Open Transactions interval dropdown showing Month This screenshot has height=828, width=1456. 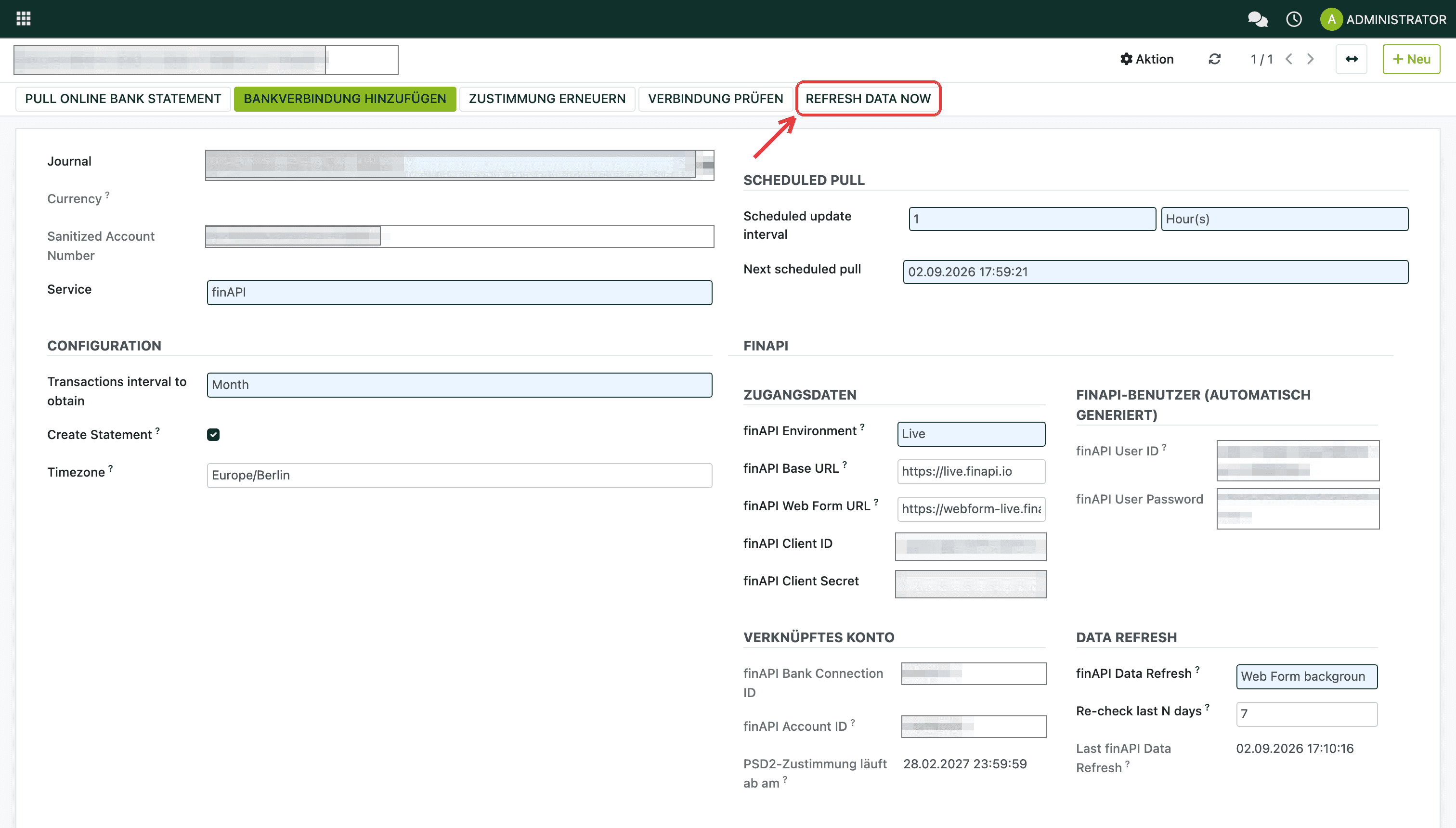(x=459, y=385)
